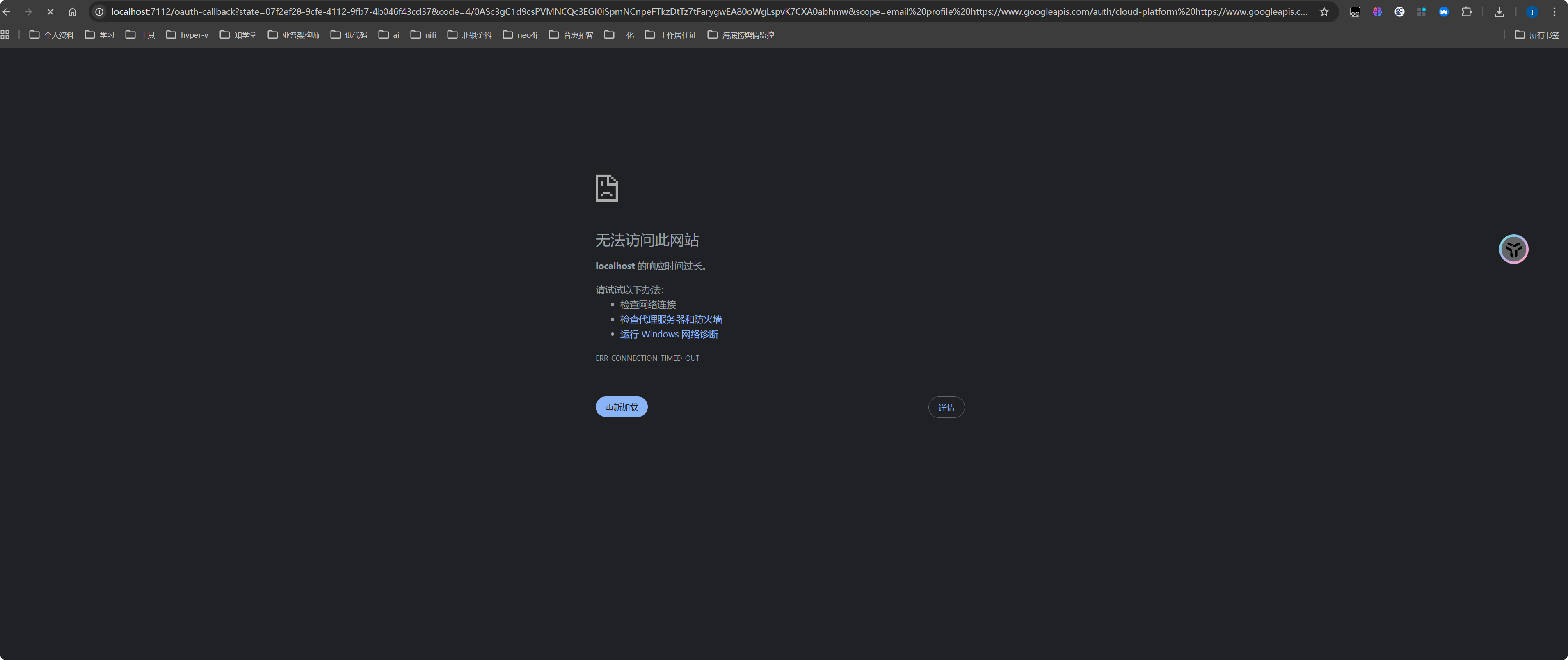Click the browser back arrow

7,11
